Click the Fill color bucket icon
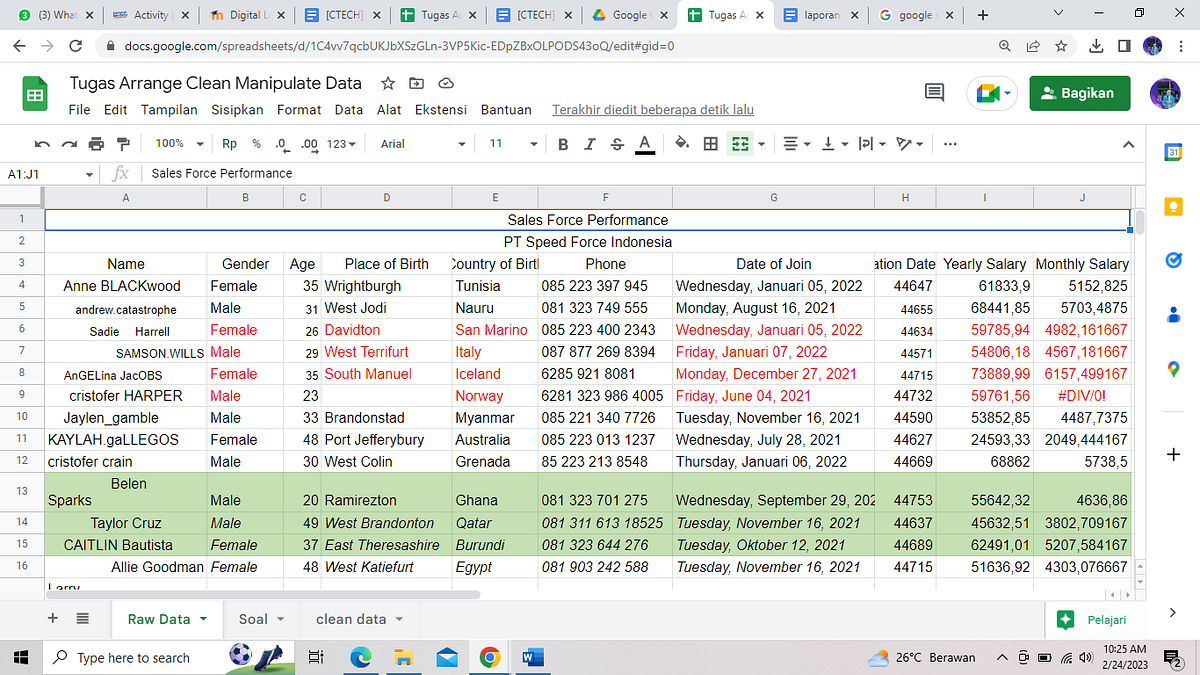 (682, 143)
